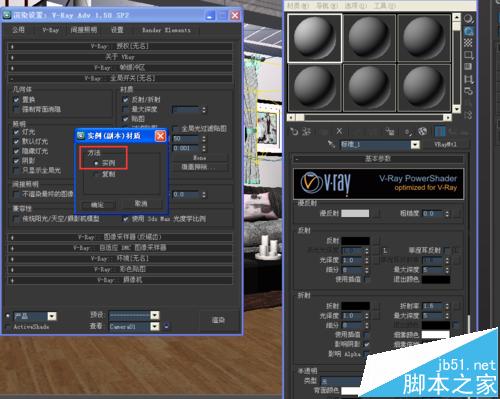The image size is (500, 399).
Task: Switch to the 设置 tab
Action: pyautogui.click(x=117, y=30)
